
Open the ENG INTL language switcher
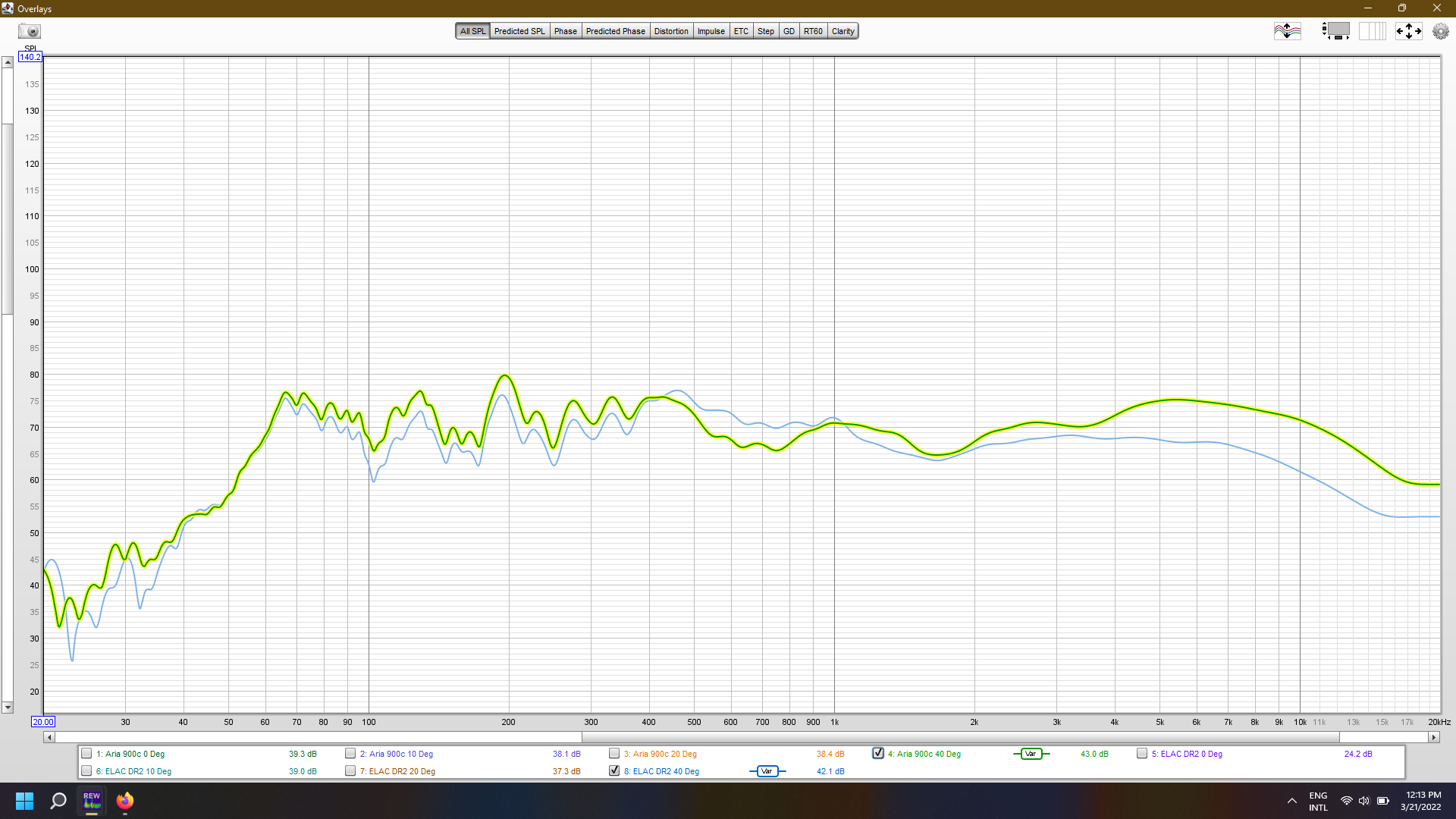pos(1318,802)
